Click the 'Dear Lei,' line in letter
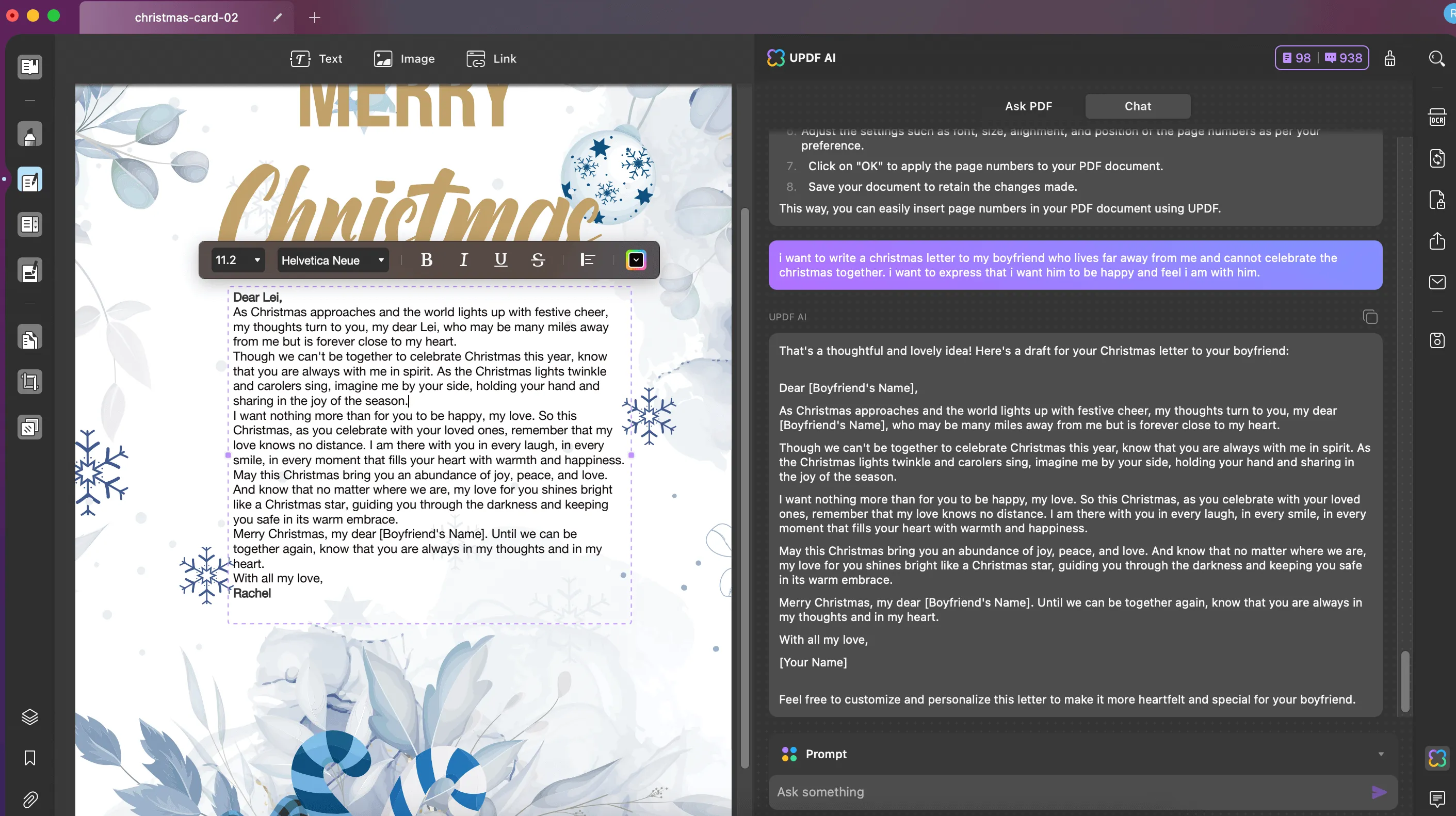This screenshot has height=816, width=1456. tap(258, 297)
